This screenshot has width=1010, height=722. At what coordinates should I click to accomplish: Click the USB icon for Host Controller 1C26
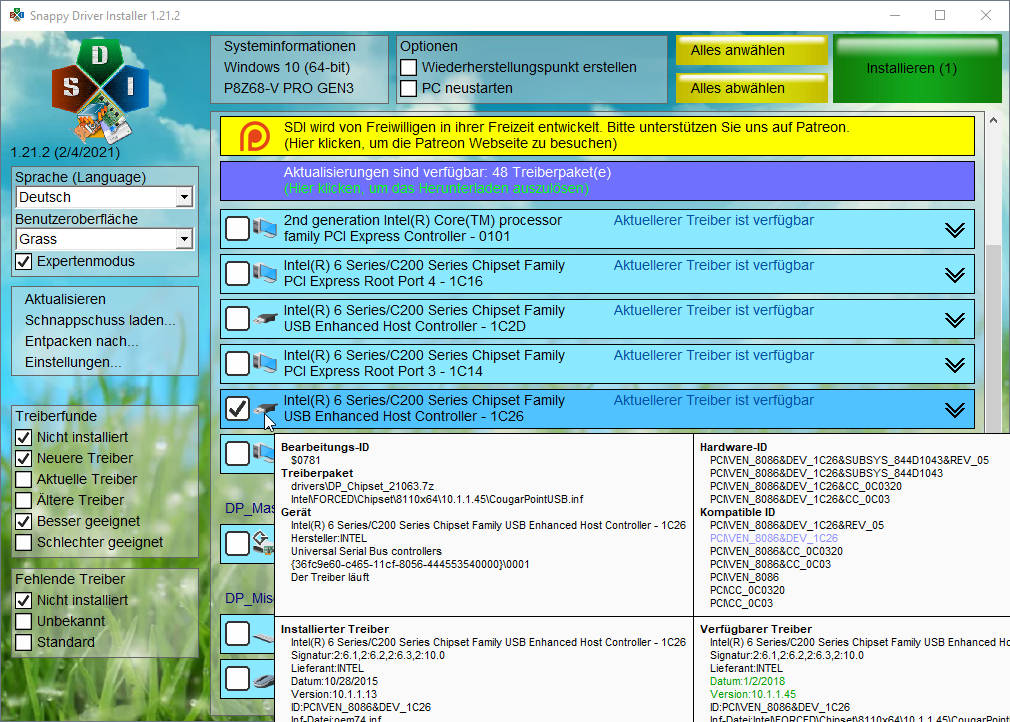[265, 409]
